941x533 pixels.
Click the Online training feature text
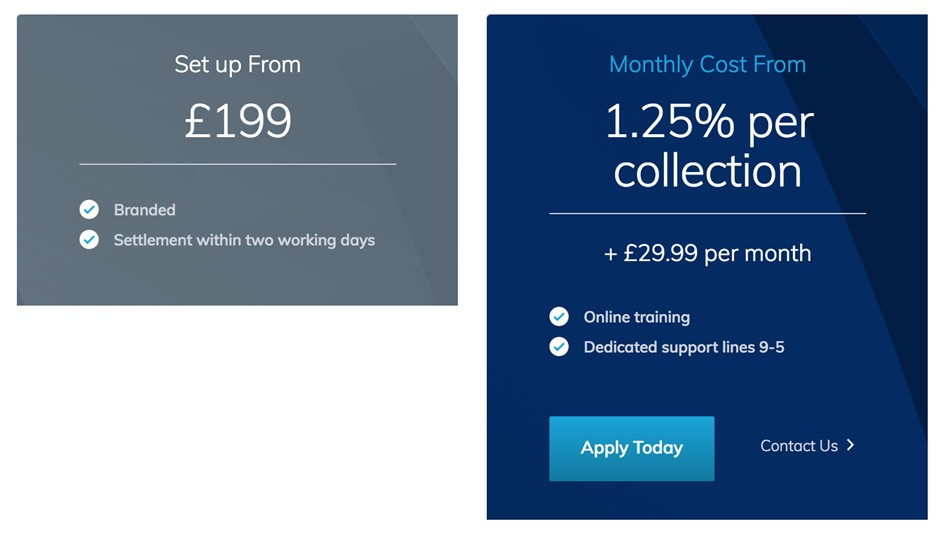[637, 317]
